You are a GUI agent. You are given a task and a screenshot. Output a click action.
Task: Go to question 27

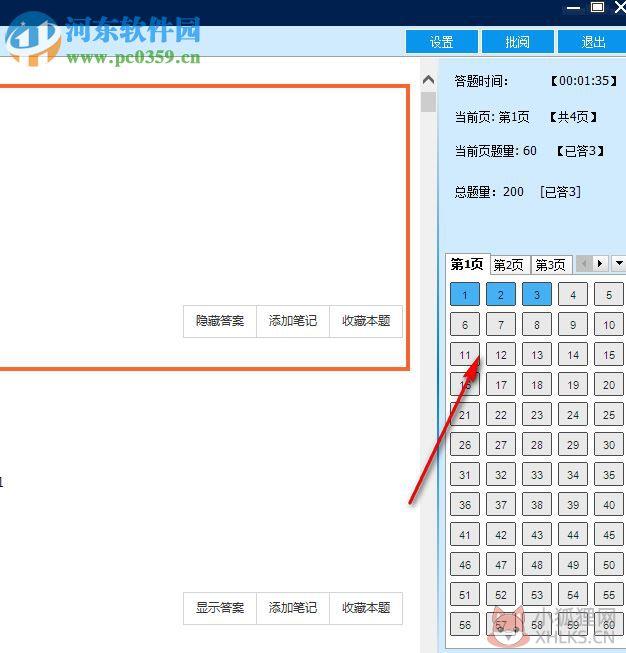coord(501,445)
